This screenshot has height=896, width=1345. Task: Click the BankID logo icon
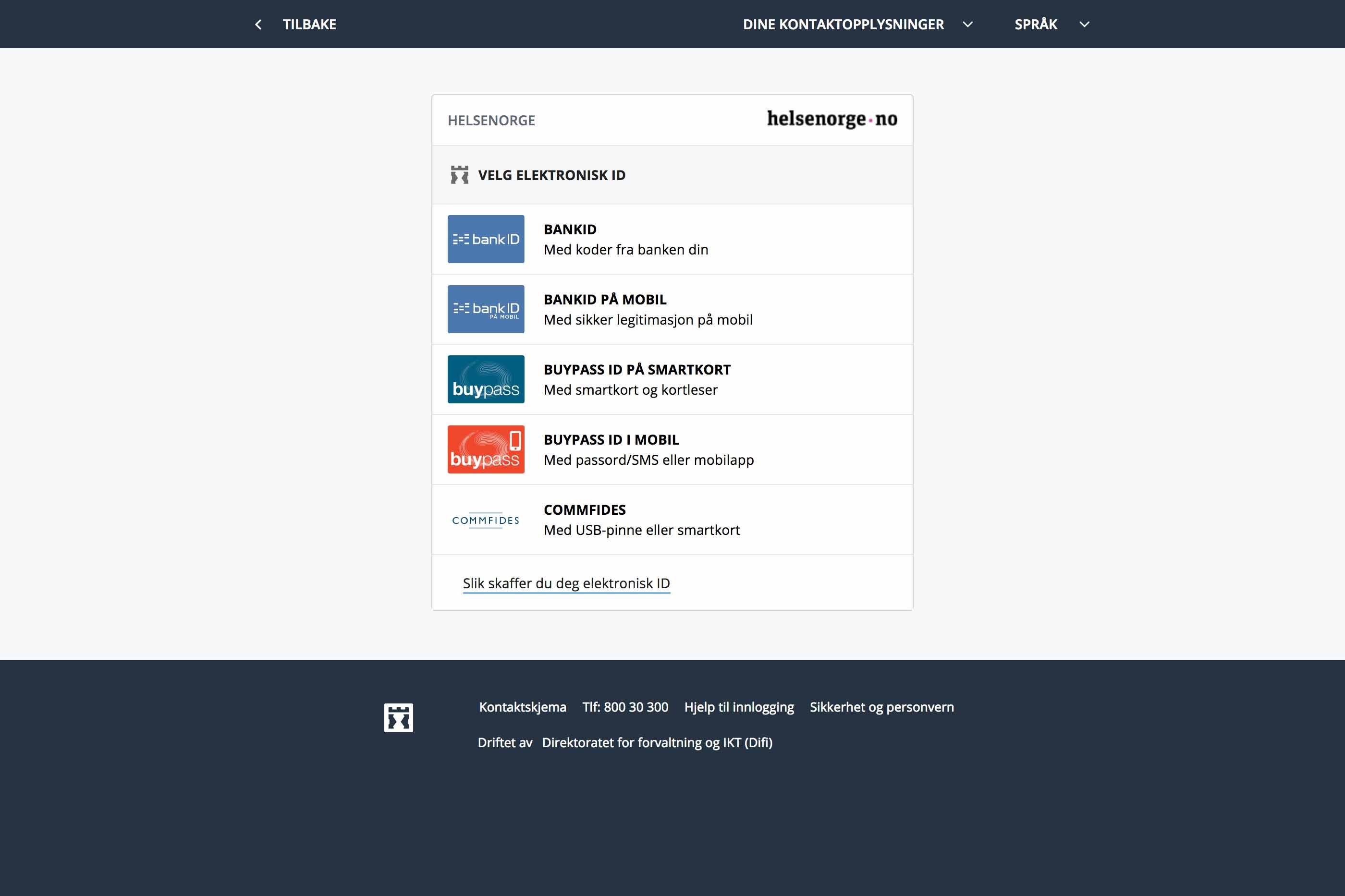(486, 239)
